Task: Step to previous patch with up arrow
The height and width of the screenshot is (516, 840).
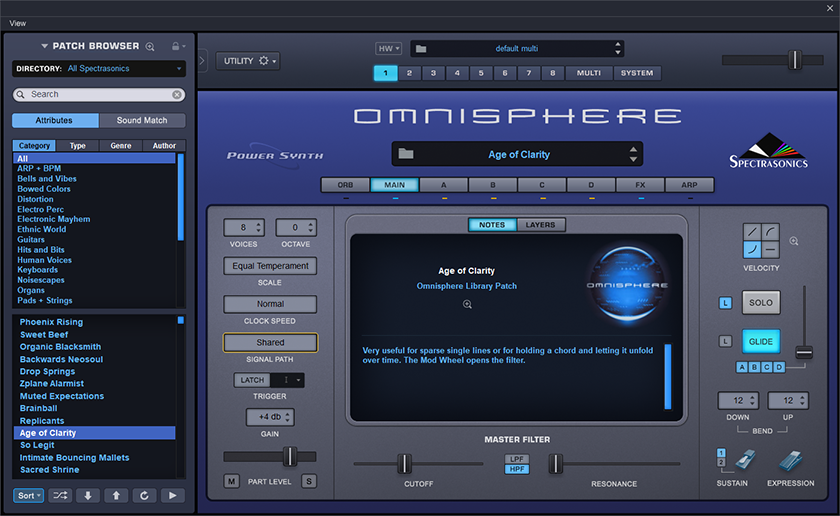Action: (116, 496)
